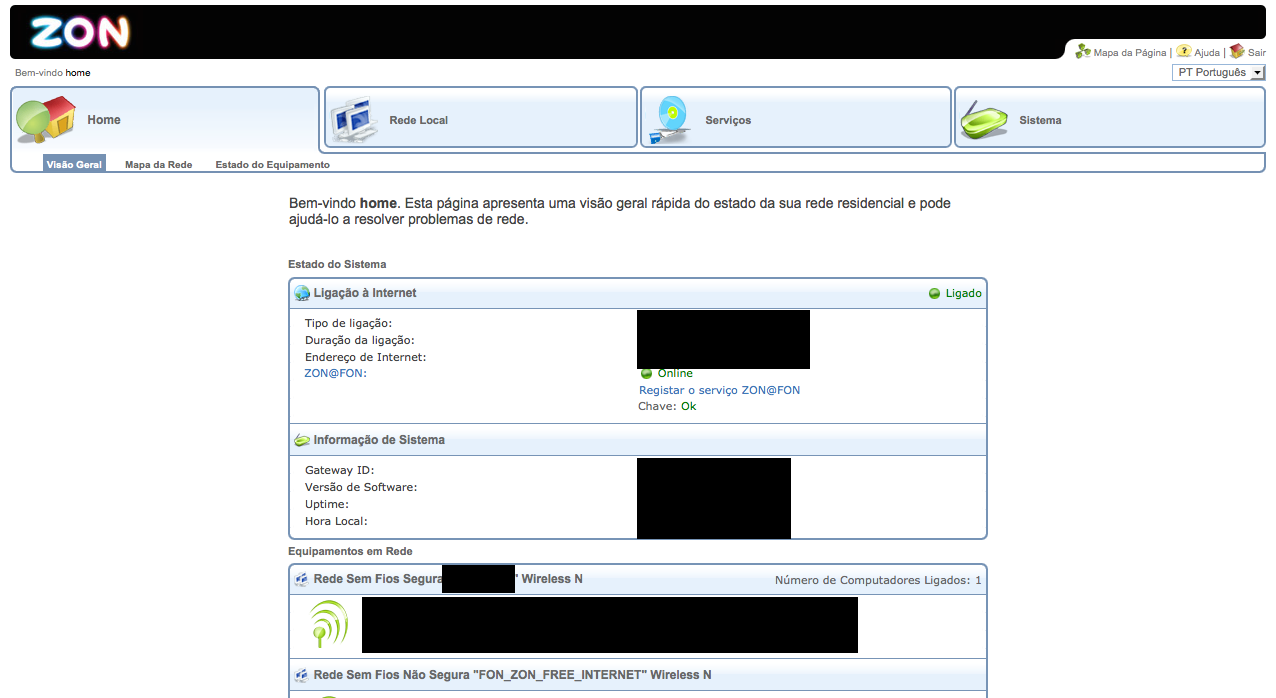
Task: Click the Rede Sem Fios Não Segura icon
Action: coord(302,676)
